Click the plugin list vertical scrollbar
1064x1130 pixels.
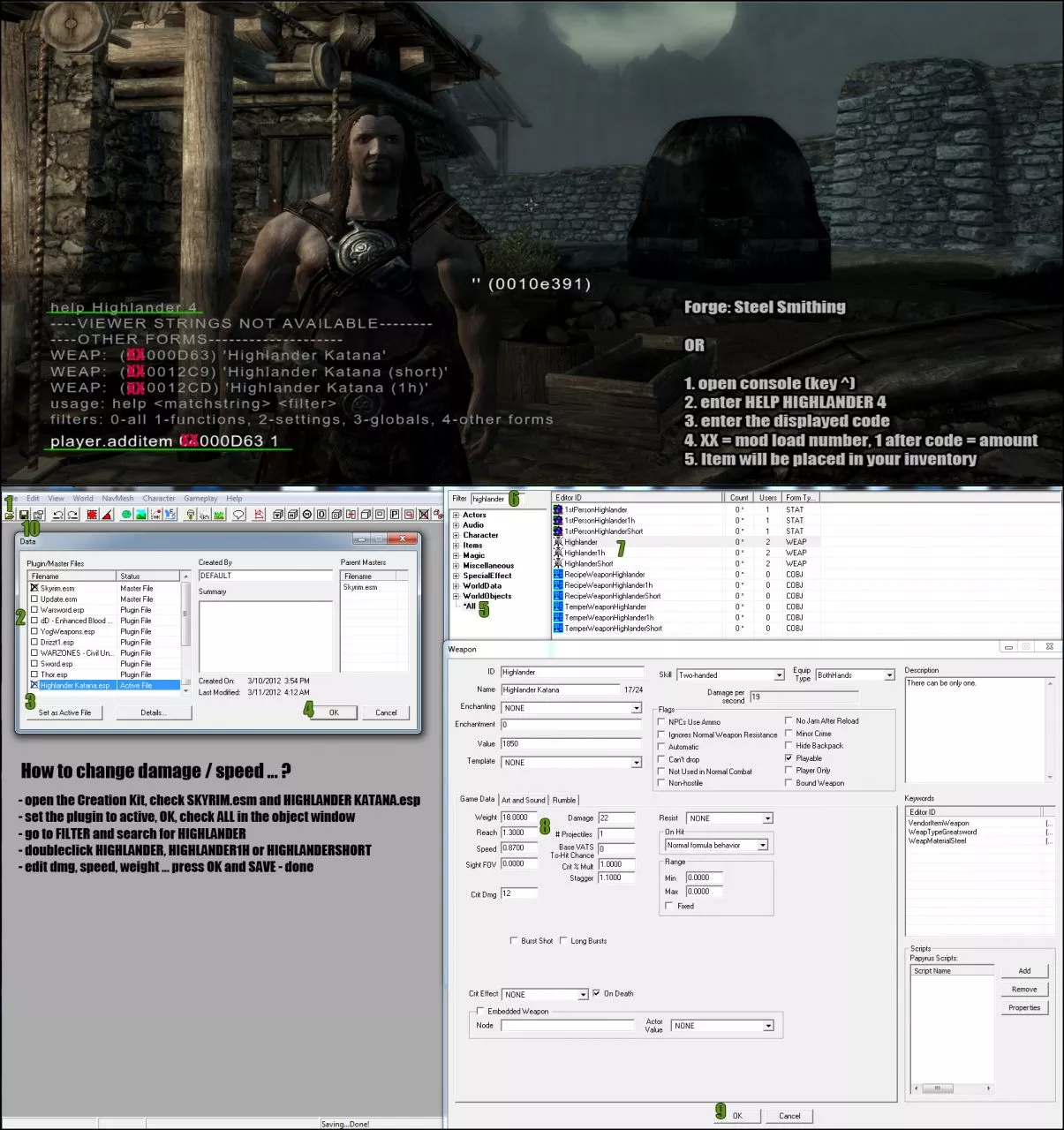(x=185, y=634)
